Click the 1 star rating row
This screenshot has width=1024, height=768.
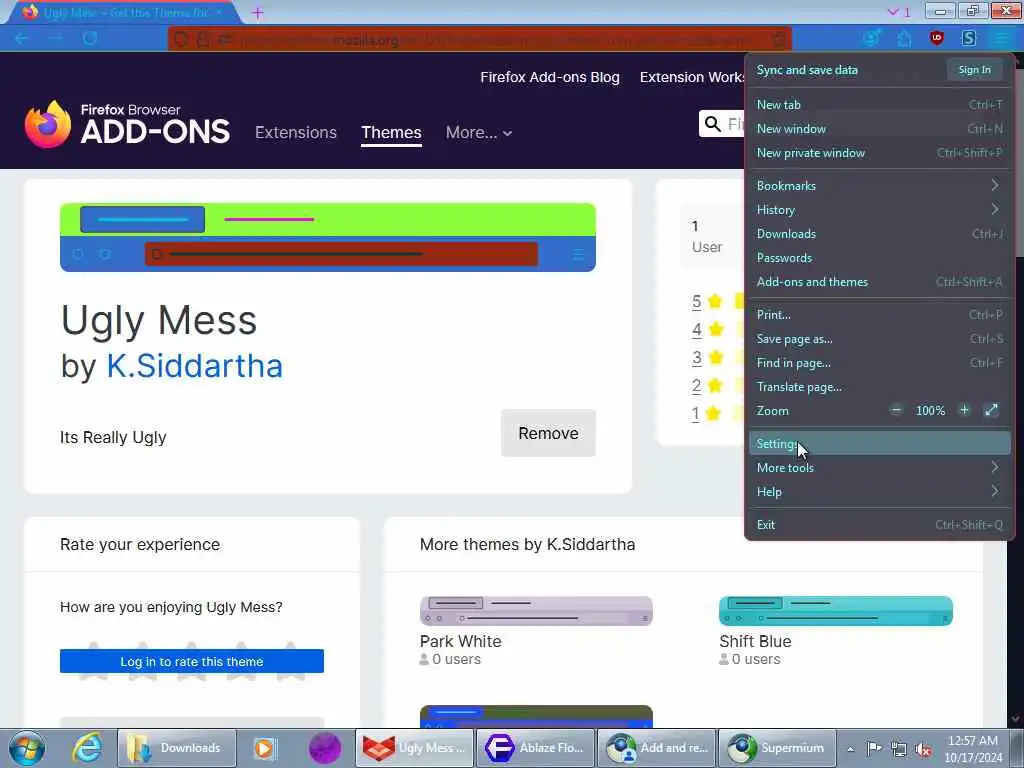pyautogui.click(x=717, y=413)
